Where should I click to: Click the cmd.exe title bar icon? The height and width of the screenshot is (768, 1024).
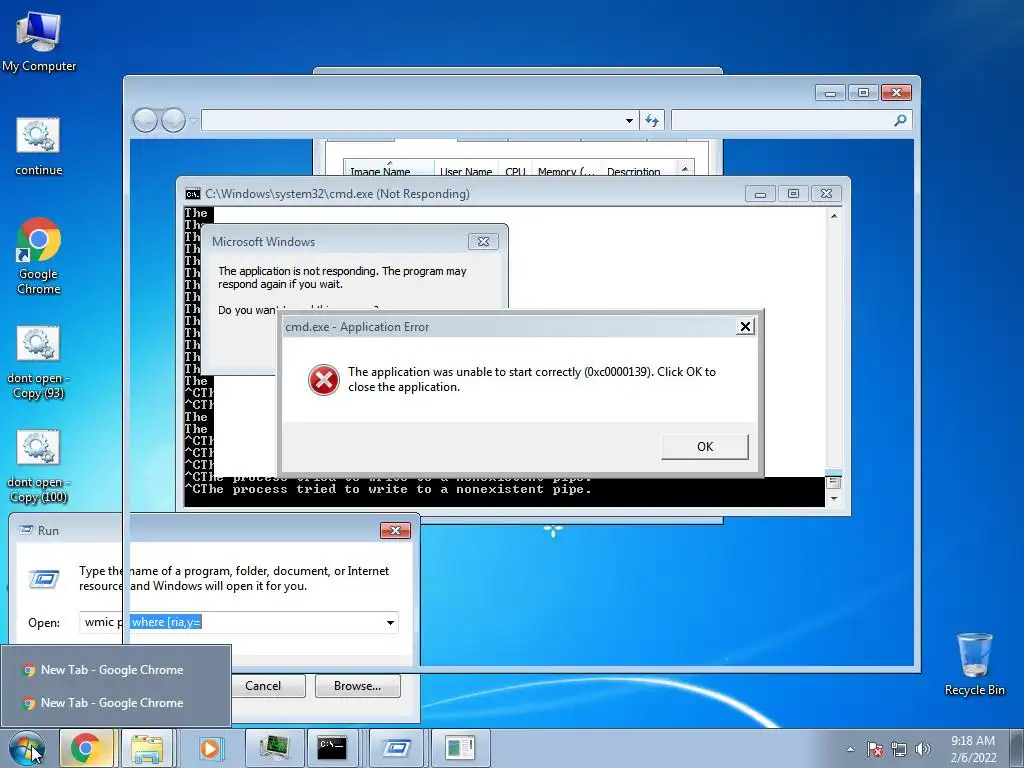tap(192, 194)
